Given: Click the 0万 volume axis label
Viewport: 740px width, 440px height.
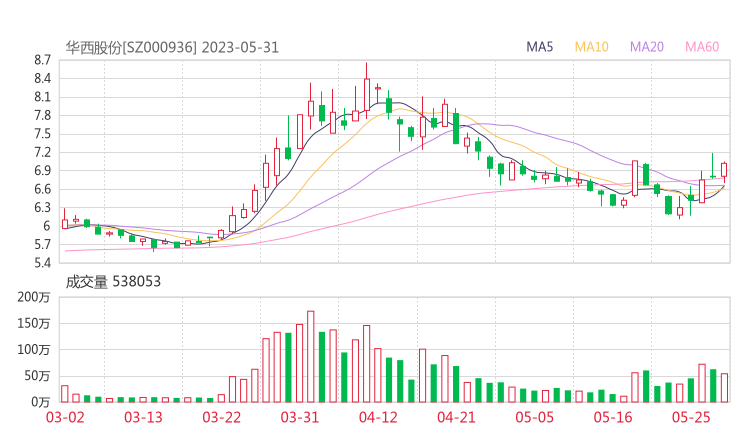Looking at the screenshot, I should coord(41,402).
